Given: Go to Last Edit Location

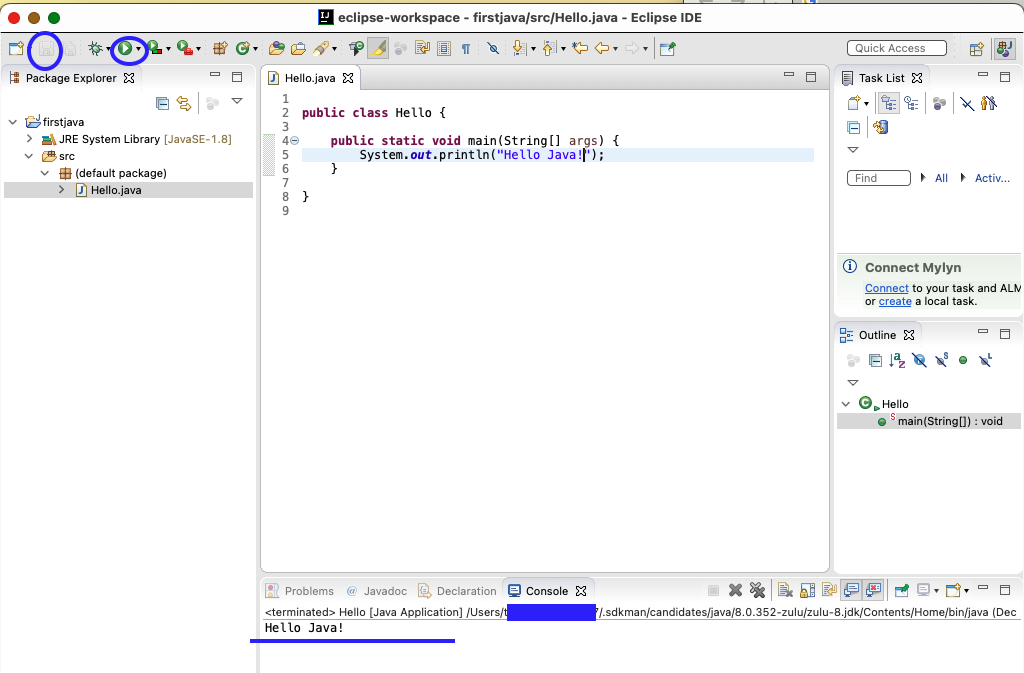Looking at the screenshot, I should coord(580,48).
